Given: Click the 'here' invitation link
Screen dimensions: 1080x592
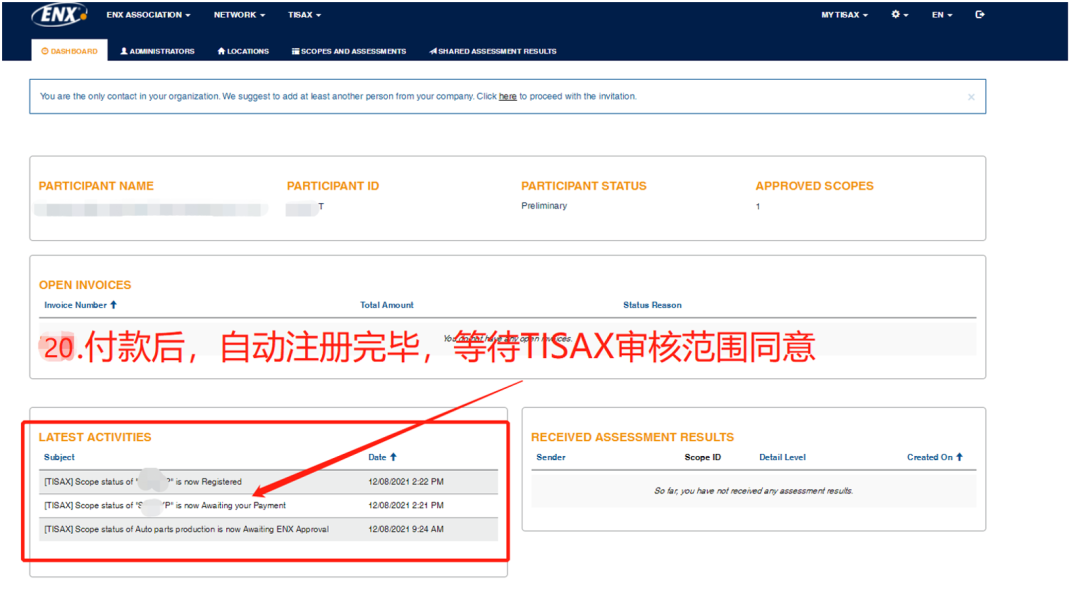Looking at the screenshot, I should (508, 96).
